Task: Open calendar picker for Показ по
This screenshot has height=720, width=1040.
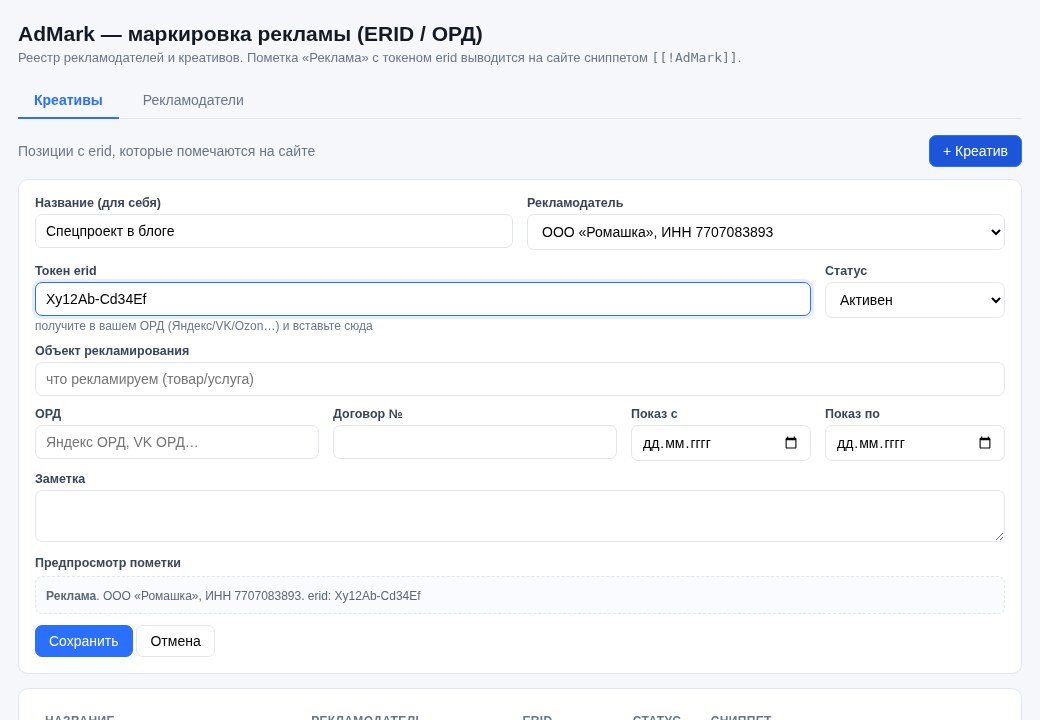Action: 985,443
